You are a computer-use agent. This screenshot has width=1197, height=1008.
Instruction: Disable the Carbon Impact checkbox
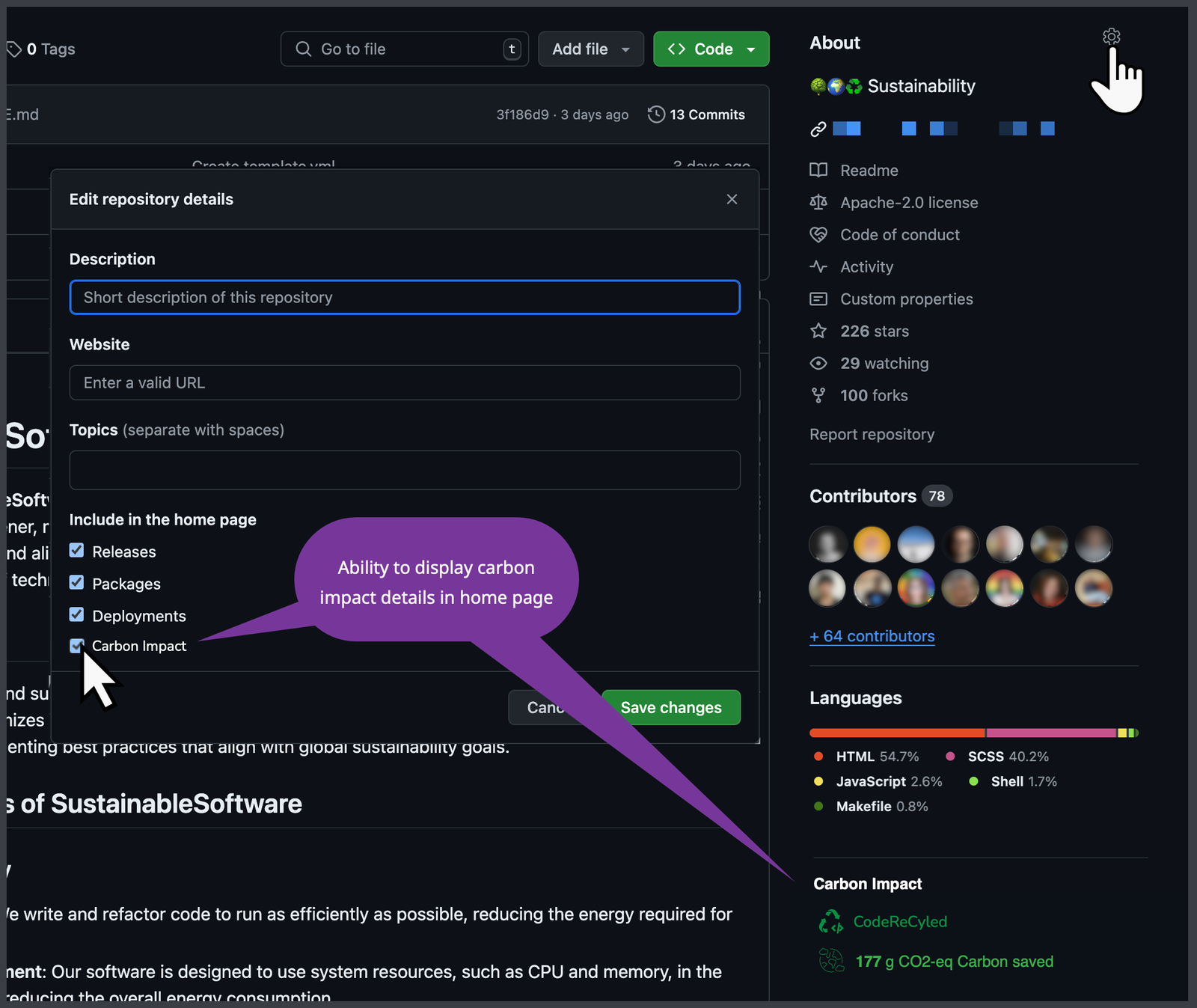77,645
